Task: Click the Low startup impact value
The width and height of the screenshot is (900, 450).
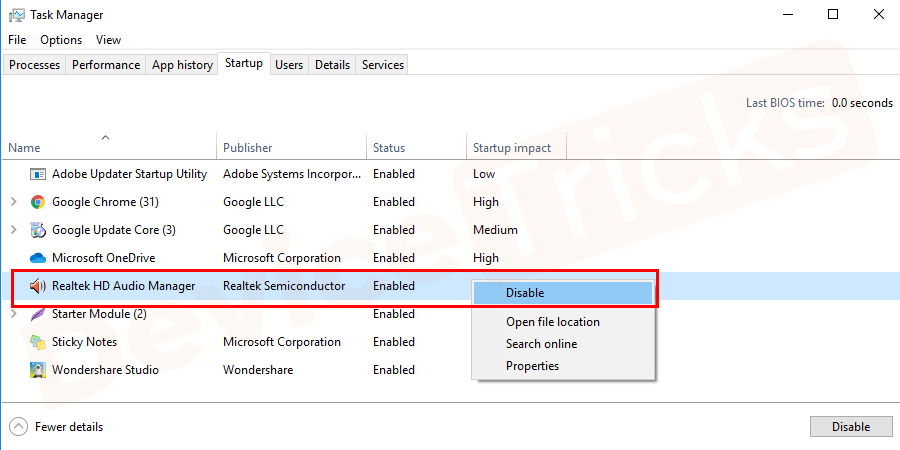Action: (484, 174)
